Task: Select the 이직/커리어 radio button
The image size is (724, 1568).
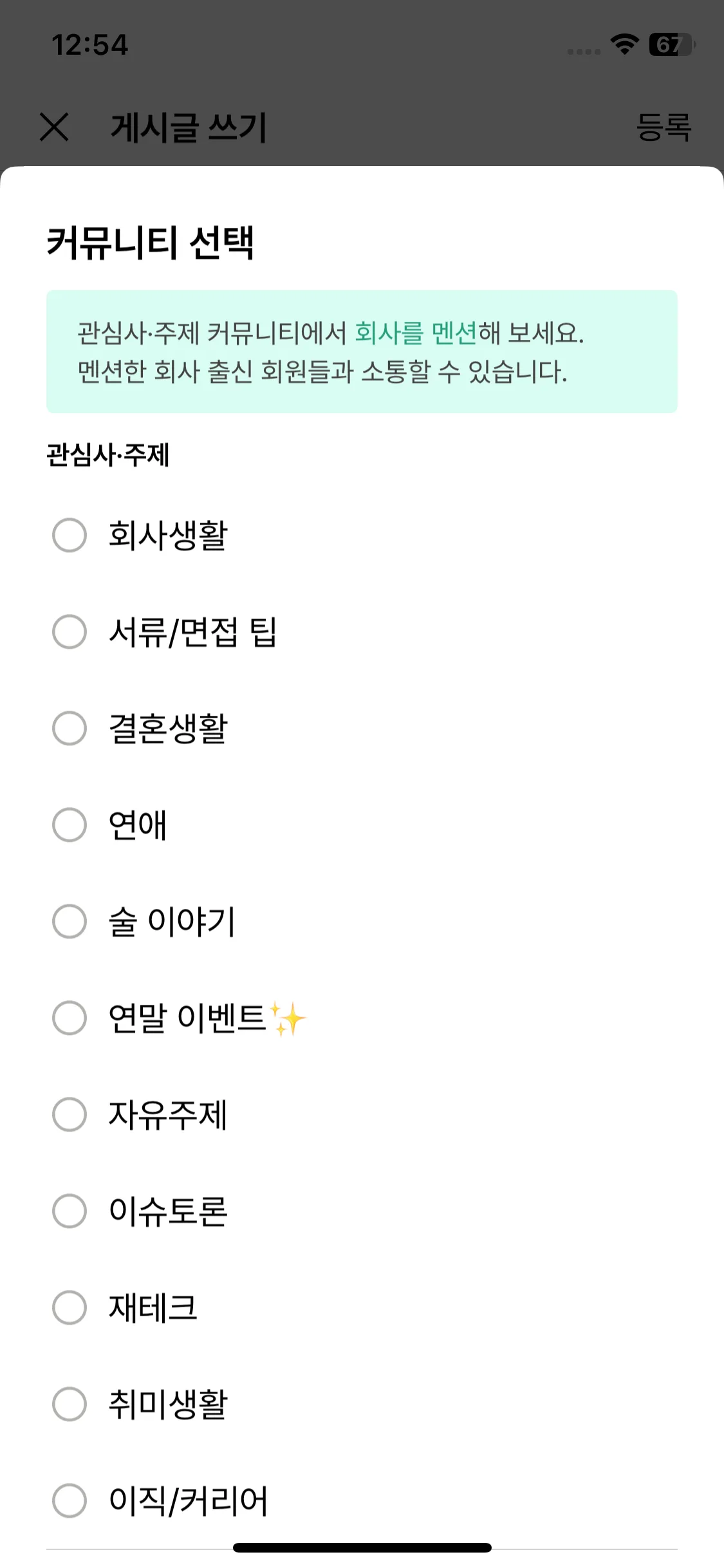Action: click(70, 1500)
